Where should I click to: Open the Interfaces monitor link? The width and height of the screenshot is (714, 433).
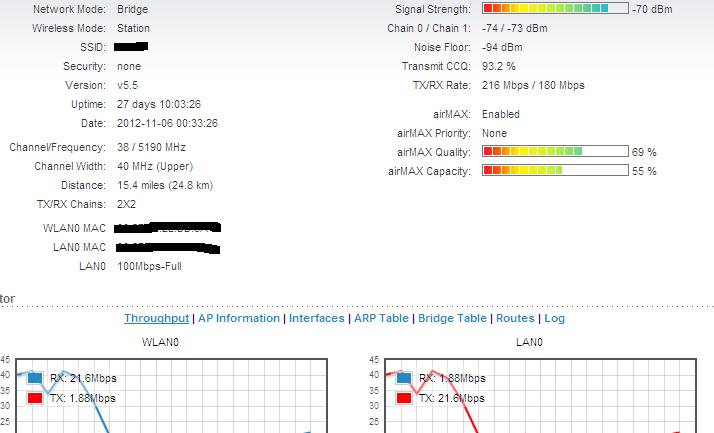[316, 318]
